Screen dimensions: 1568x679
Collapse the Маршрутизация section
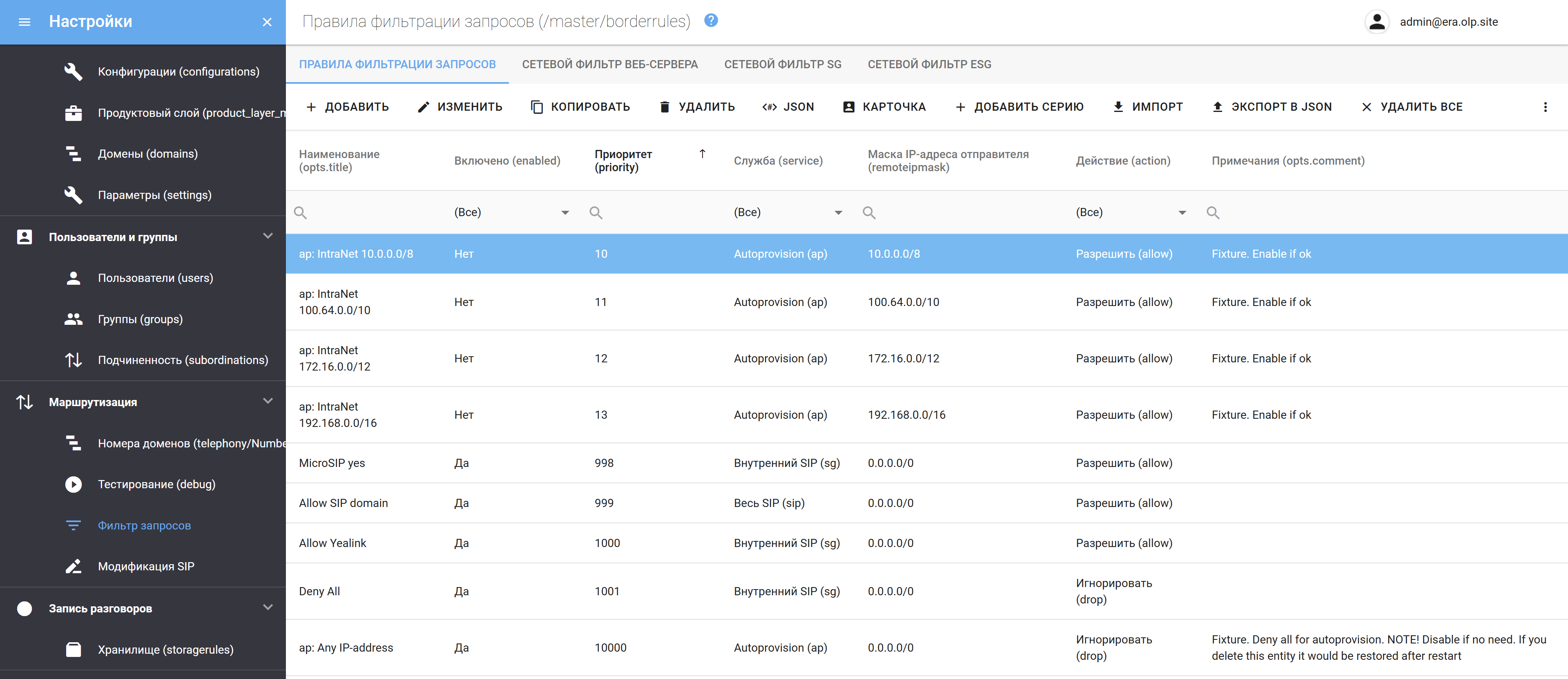tap(267, 401)
